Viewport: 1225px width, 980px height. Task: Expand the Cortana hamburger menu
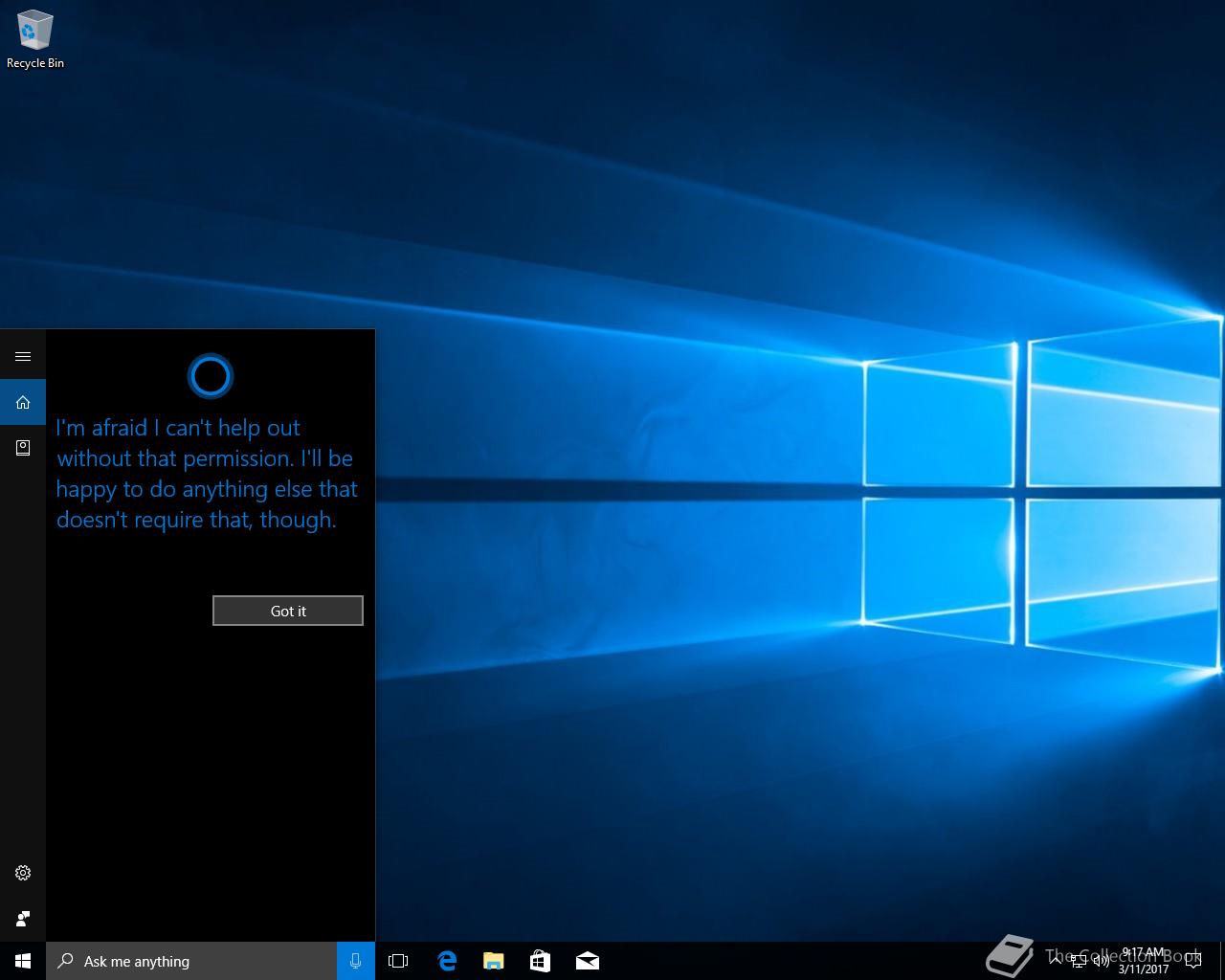23,357
